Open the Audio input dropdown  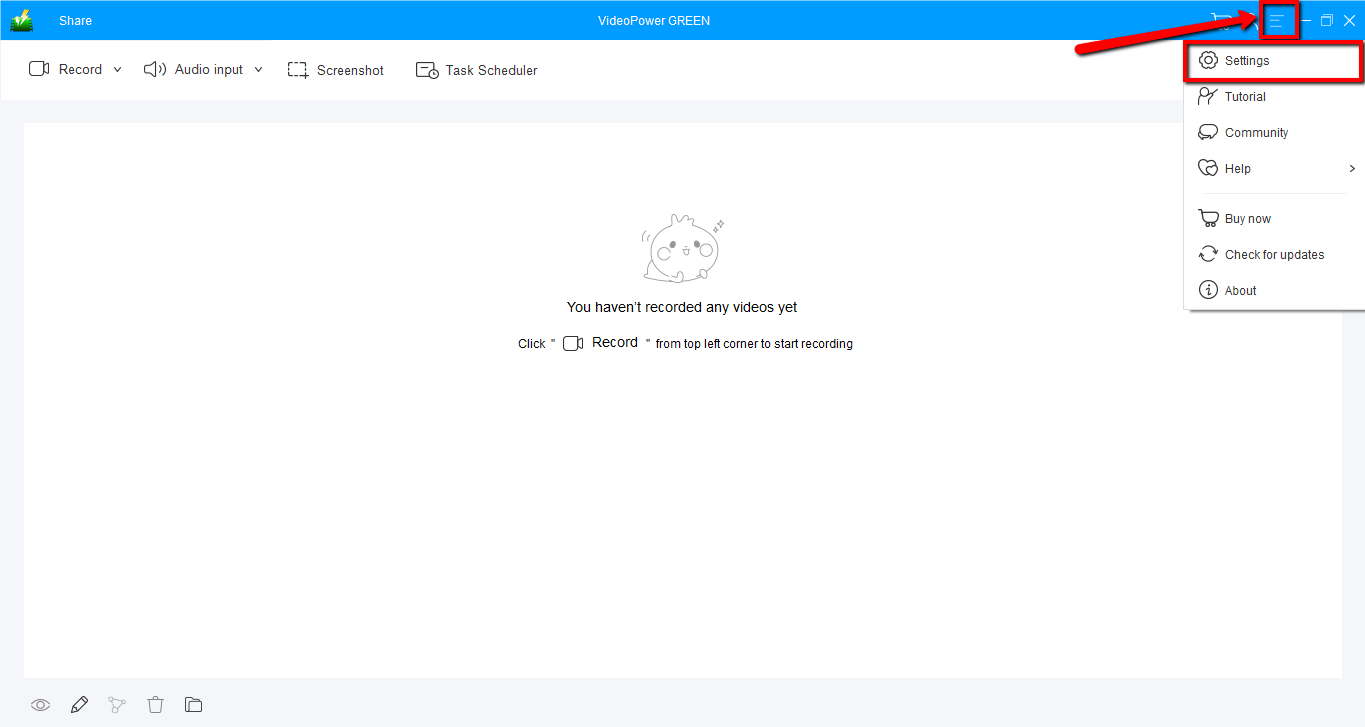click(x=259, y=69)
